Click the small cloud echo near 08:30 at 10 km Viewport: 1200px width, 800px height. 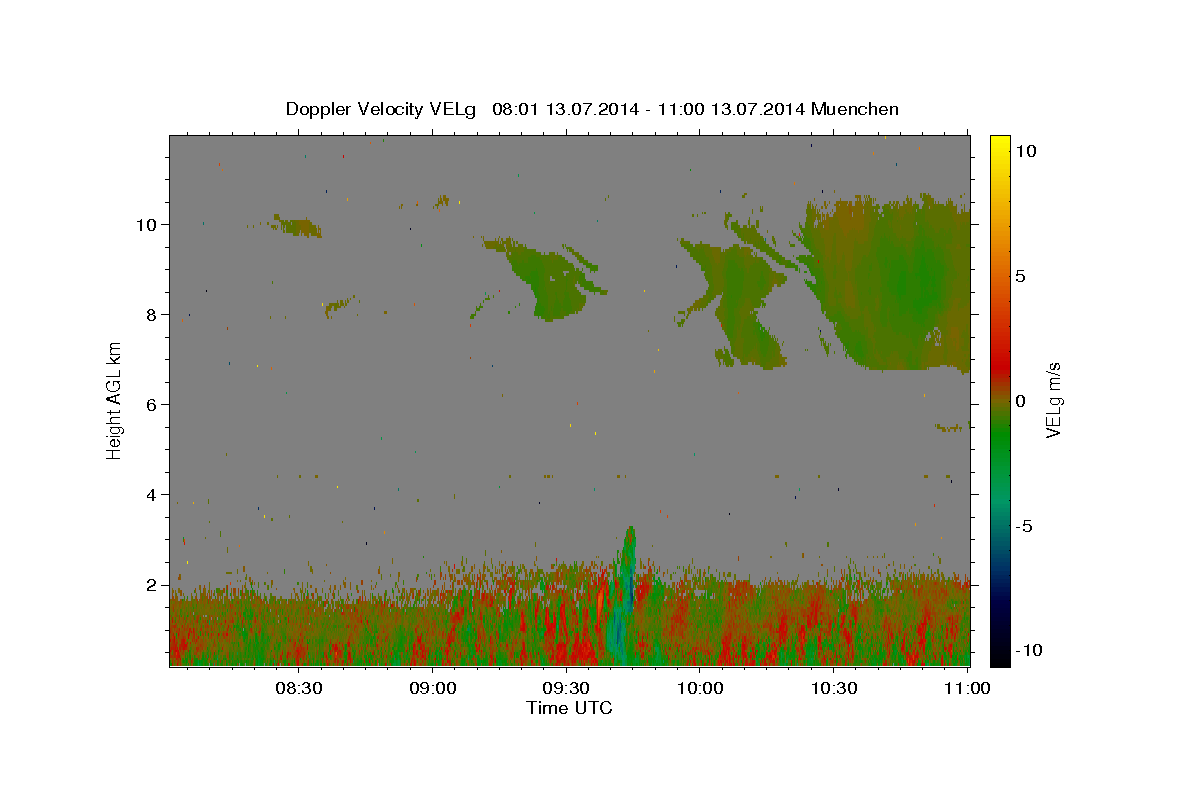click(297, 226)
